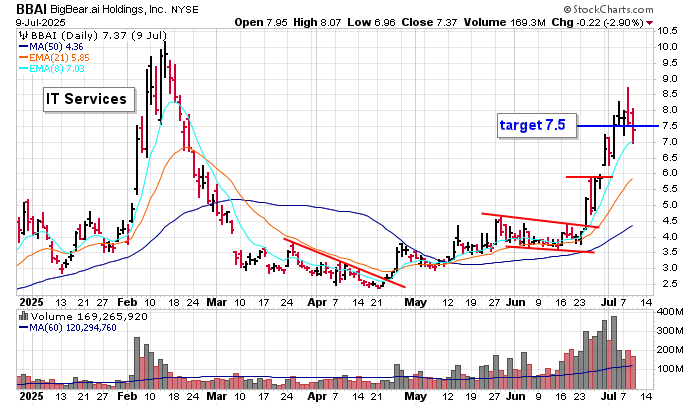Click 10.5 on the price axis
This screenshot has width=700, height=405.
[x=667, y=31]
